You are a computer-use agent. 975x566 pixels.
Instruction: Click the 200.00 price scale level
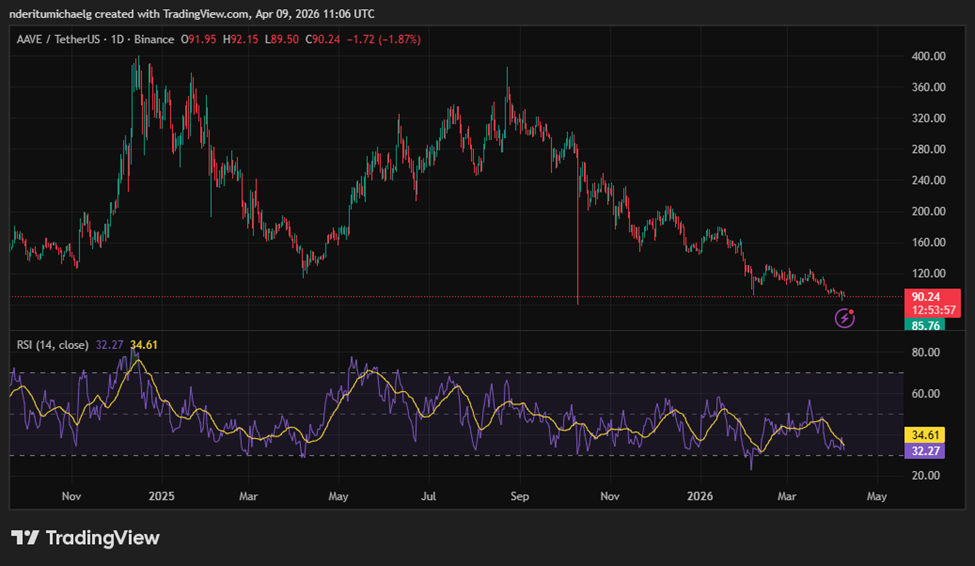(928, 212)
